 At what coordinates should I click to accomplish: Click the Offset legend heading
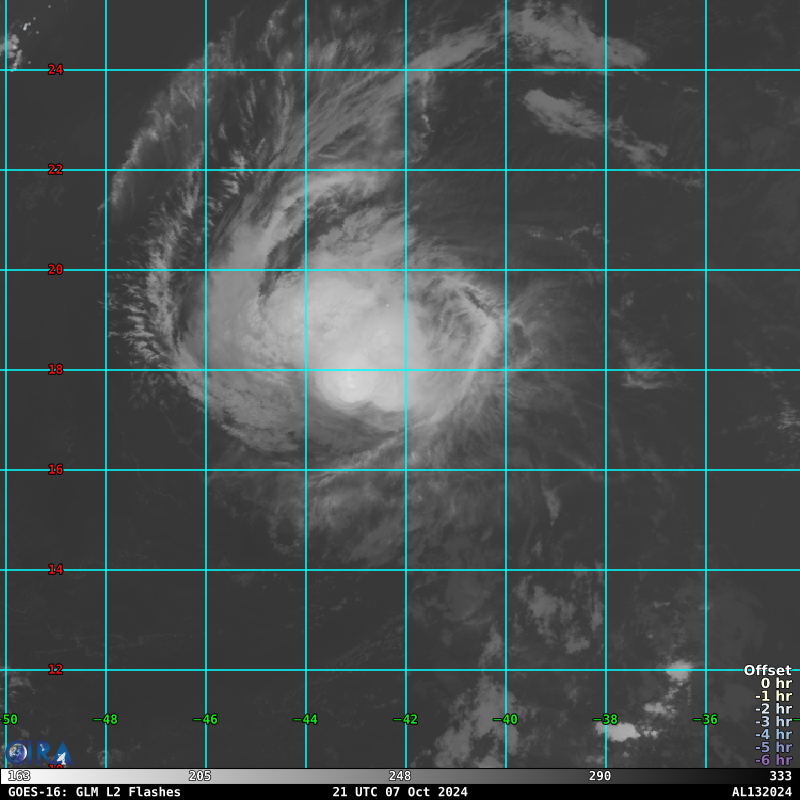tap(768, 670)
